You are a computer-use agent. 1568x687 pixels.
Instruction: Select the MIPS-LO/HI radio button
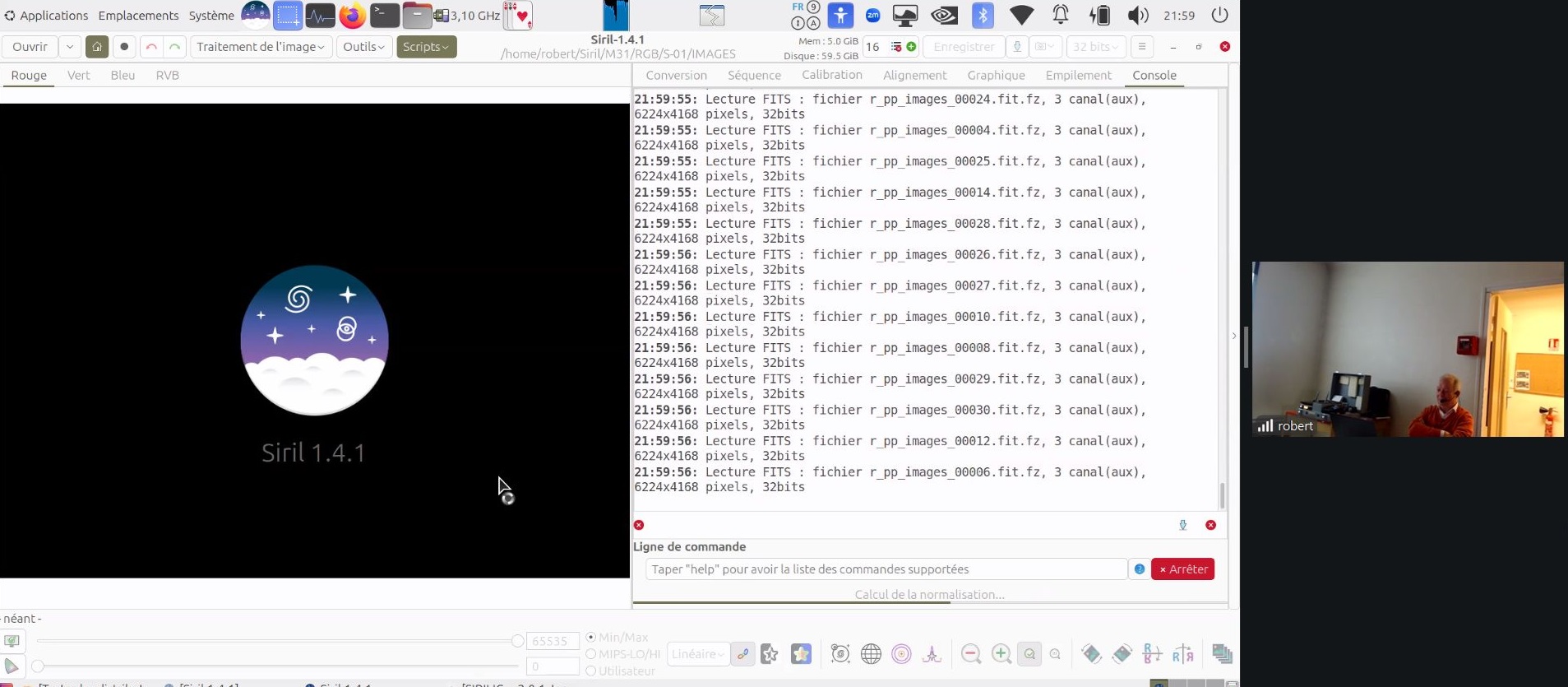pyautogui.click(x=590, y=654)
